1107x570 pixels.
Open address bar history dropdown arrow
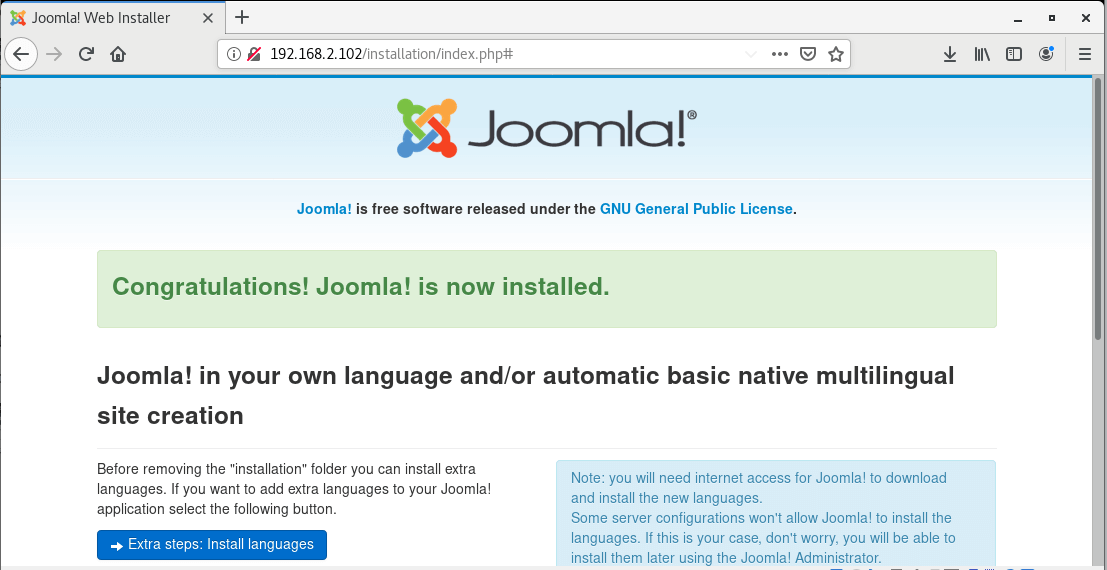click(751, 54)
